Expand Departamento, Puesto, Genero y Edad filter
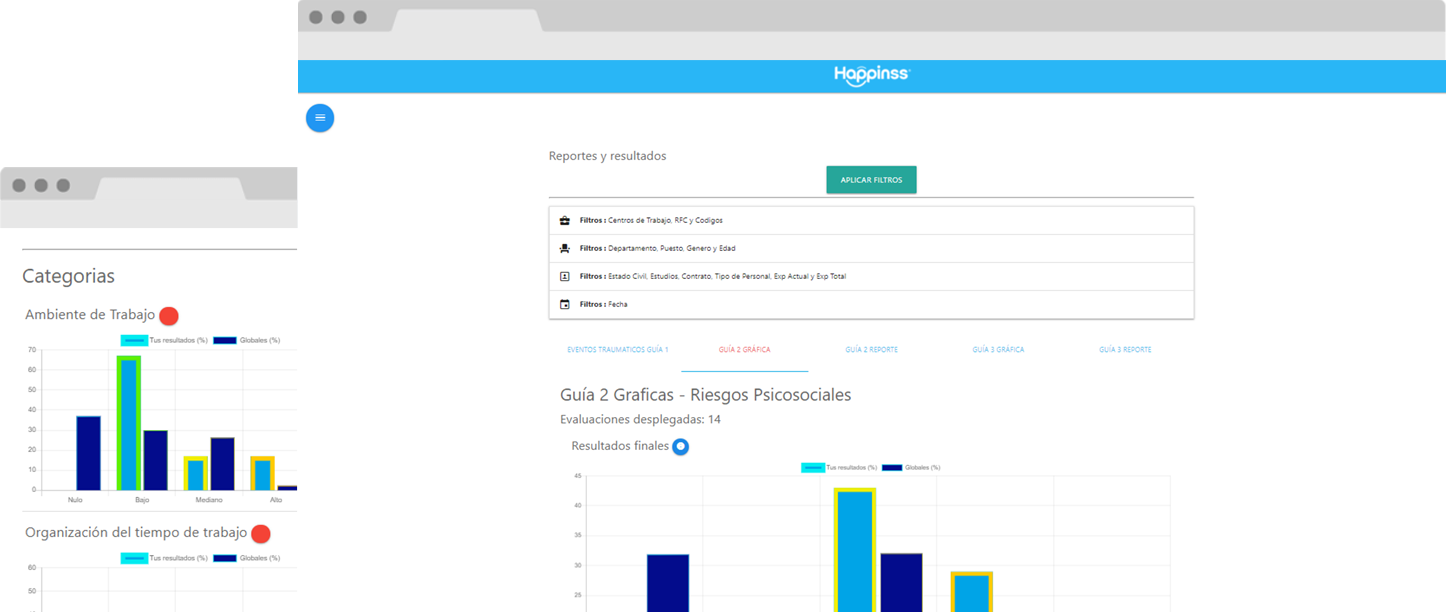This screenshot has height=612, width=1446. [x=871, y=248]
